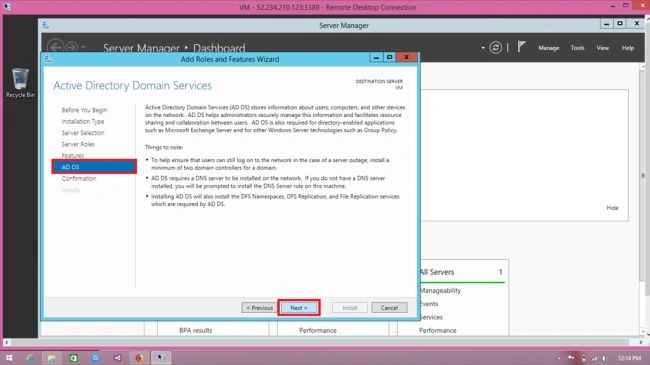The image size is (650, 365).
Task: Open Visual Studio from the taskbar
Action: point(117,358)
